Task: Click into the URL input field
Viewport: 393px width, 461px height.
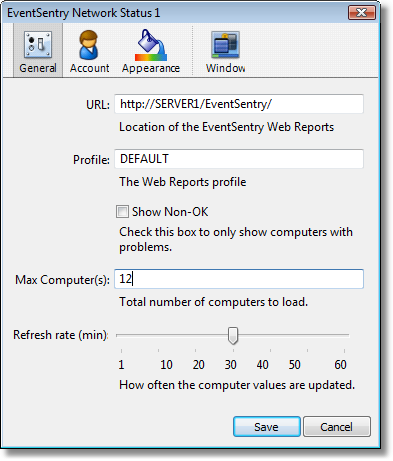Action: [239, 104]
